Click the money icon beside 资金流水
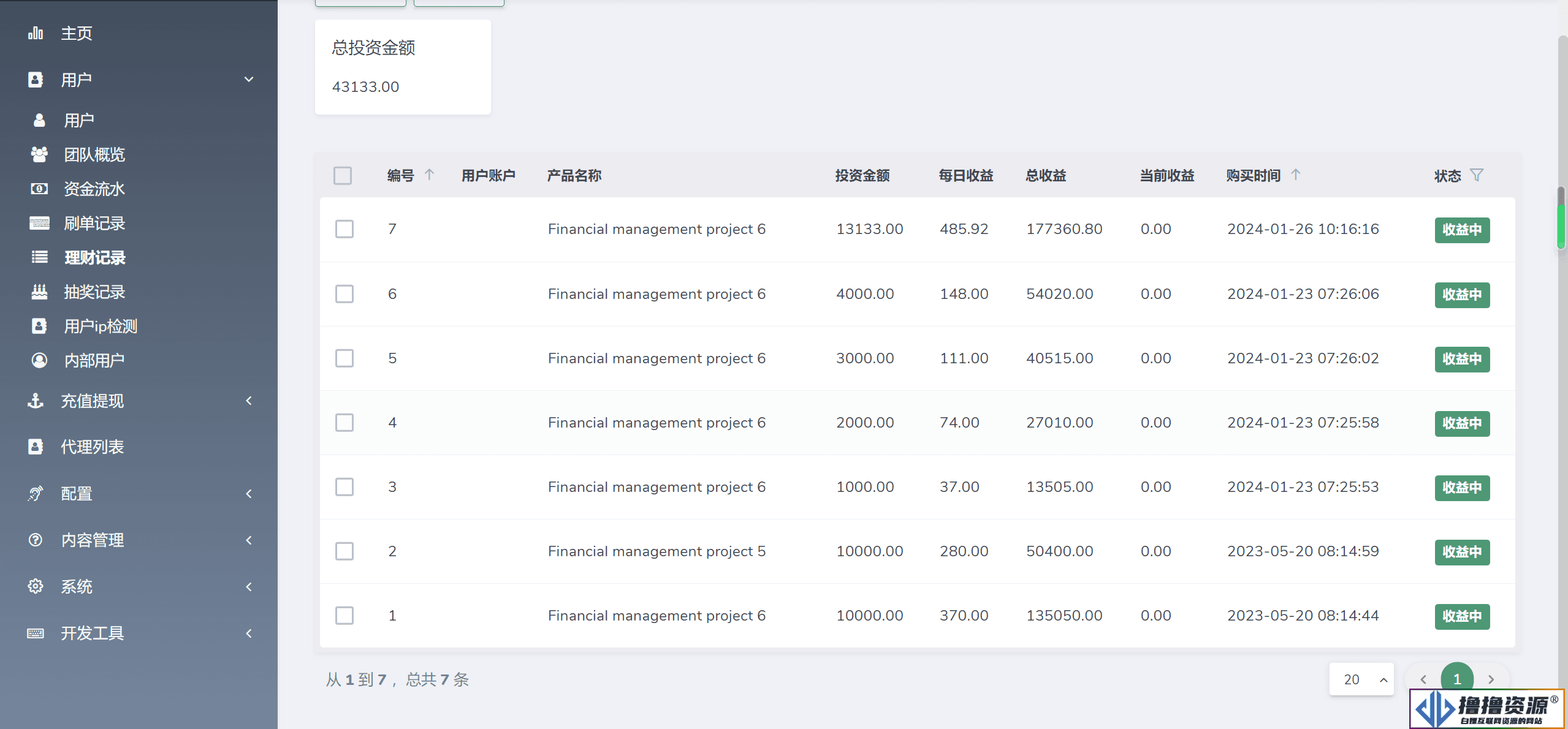 click(x=39, y=189)
